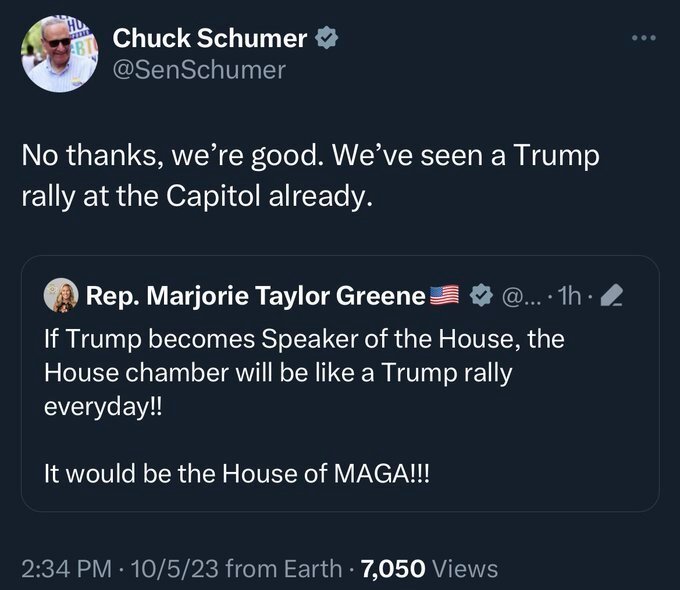Open Marjorie Taylor Greene's small avatar

click(x=61, y=295)
